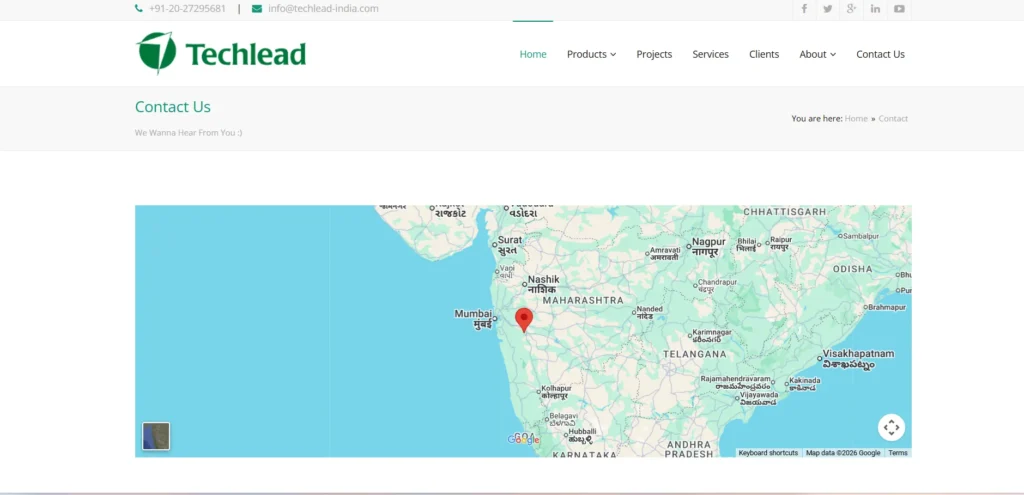
Task: Open the Facebook social icon
Action: tap(804, 9)
